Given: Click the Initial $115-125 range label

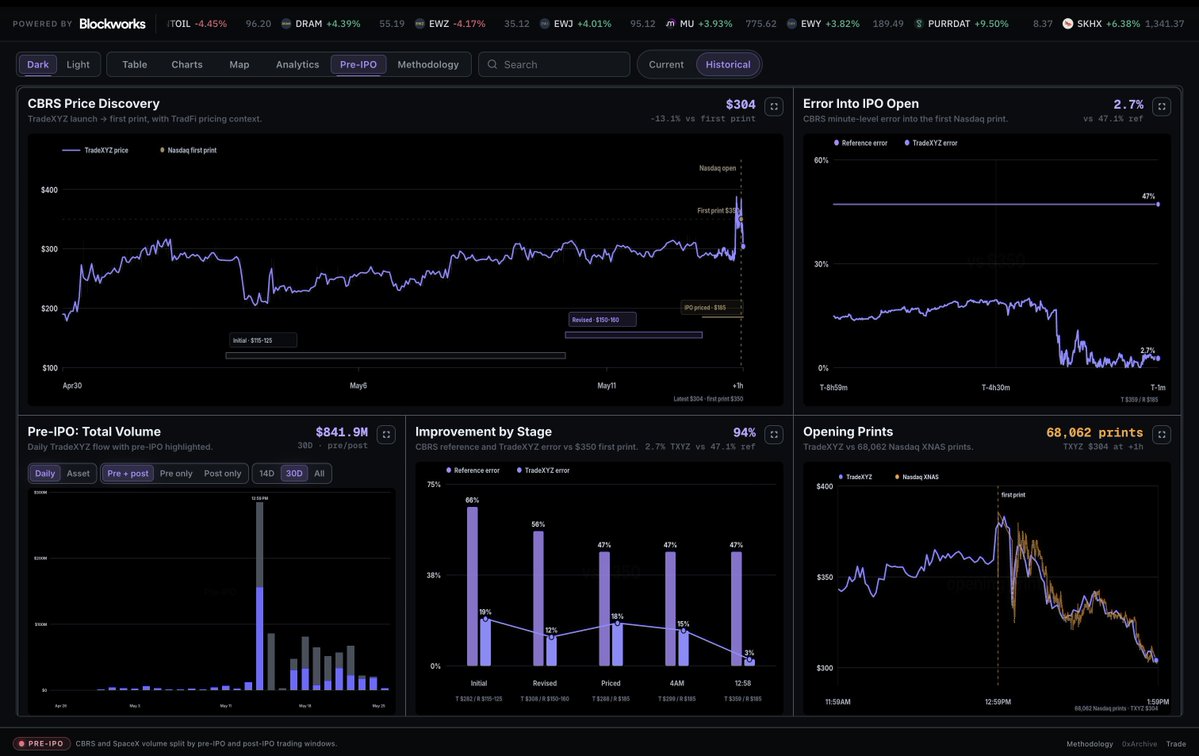Looking at the screenshot, I should click(263, 340).
